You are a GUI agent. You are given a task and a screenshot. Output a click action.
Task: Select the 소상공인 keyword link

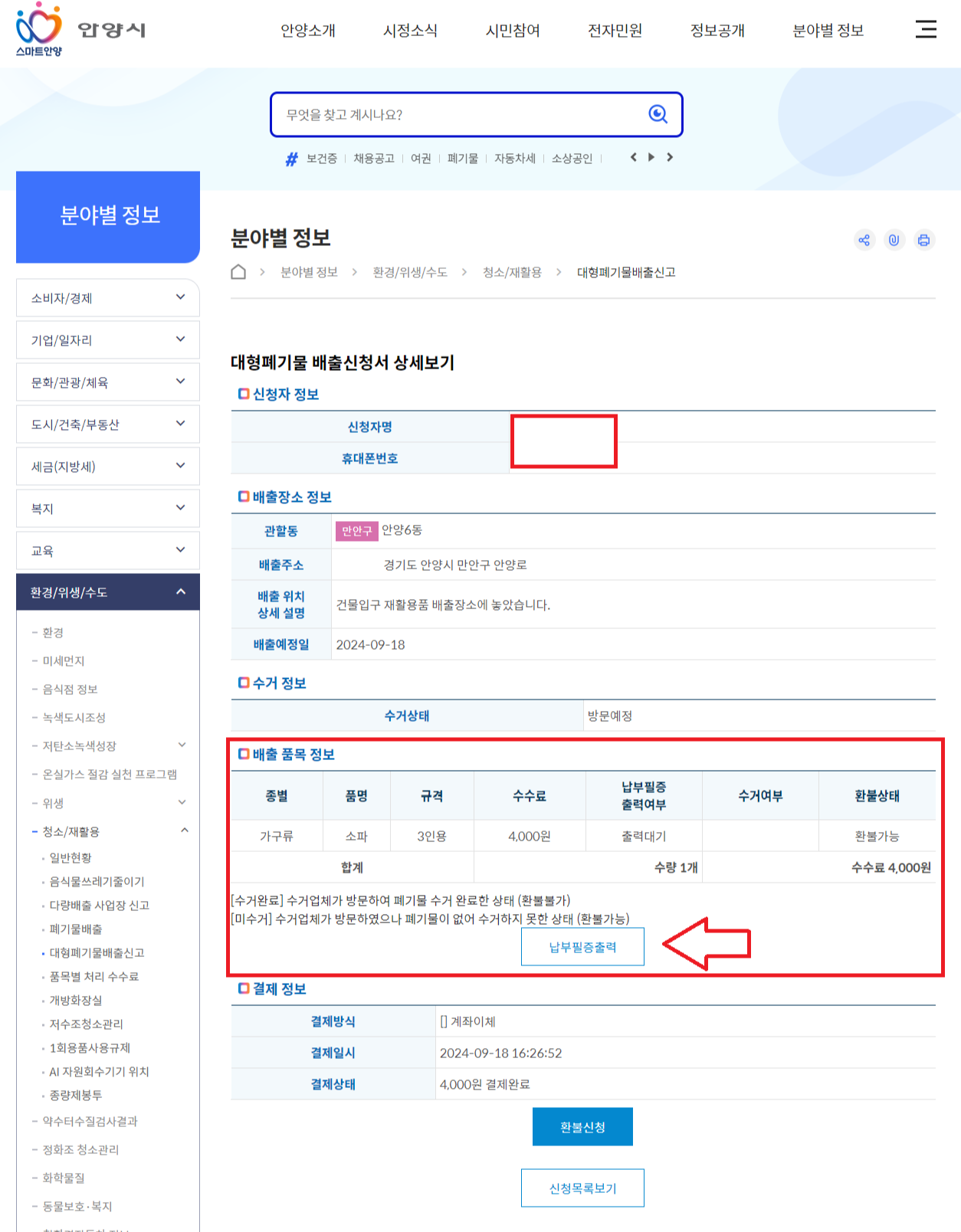click(572, 159)
